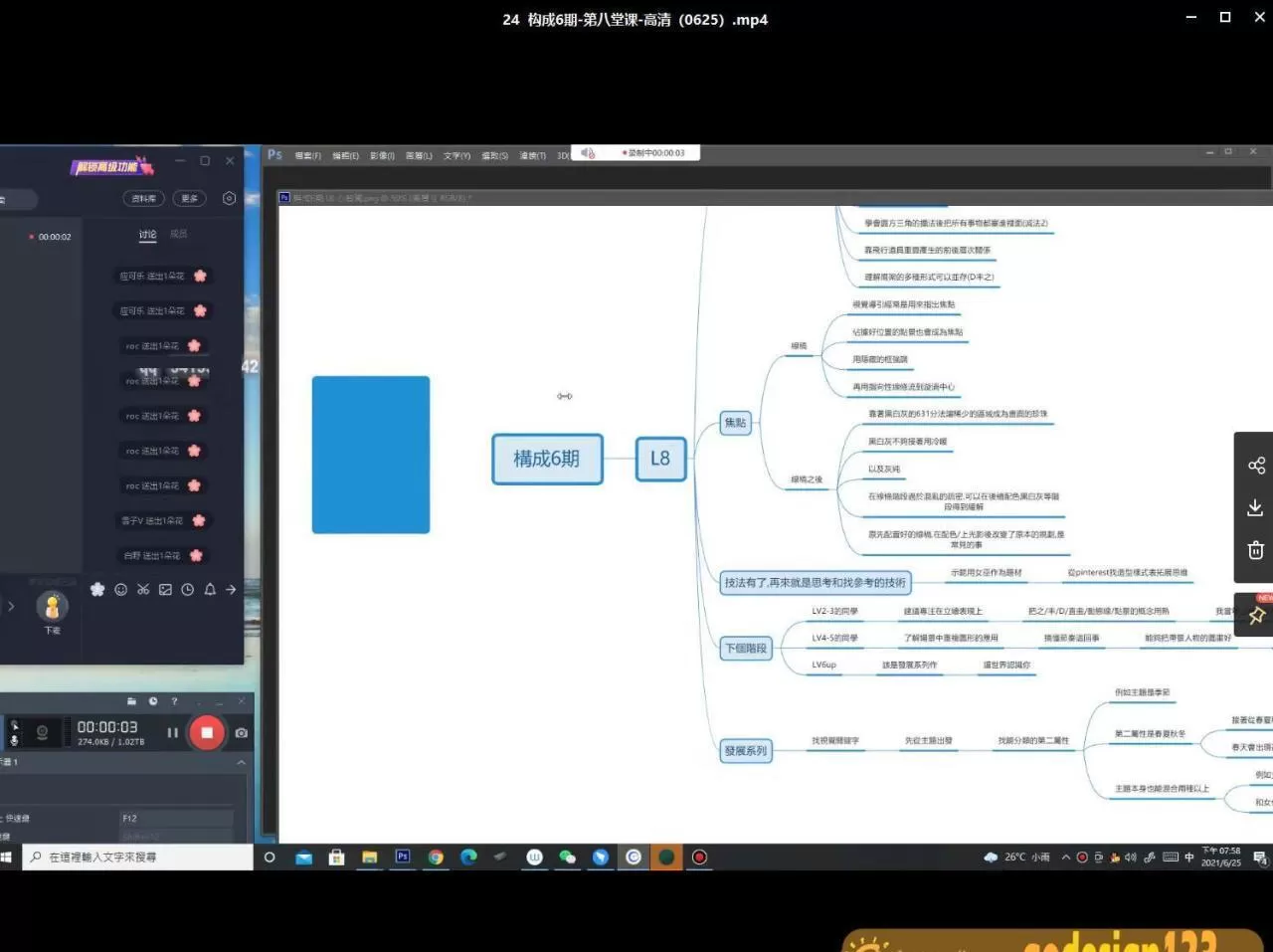Send a flower in the chat toolbar

(x=97, y=590)
